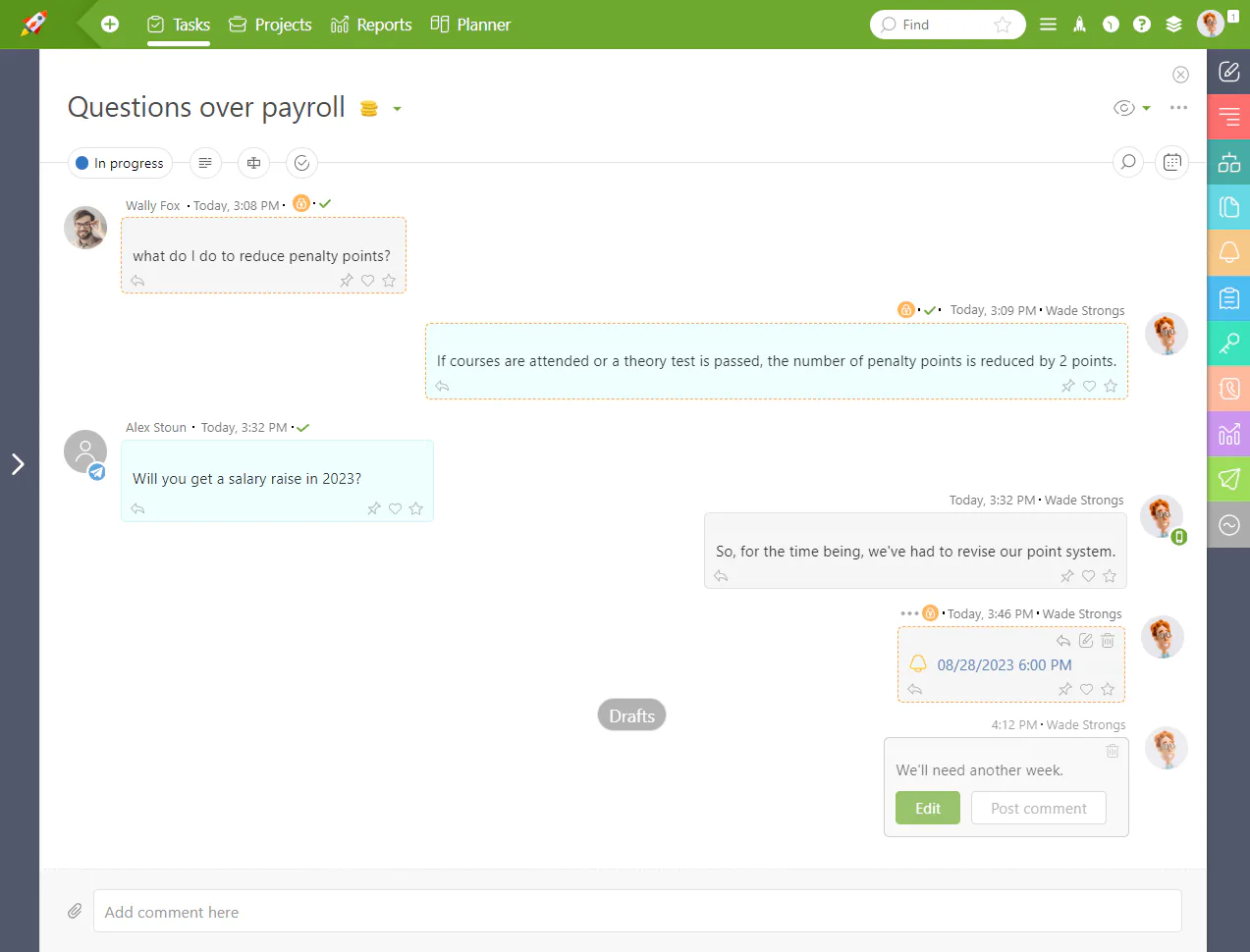1250x952 pixels.
Task: Reply to Alex Stoun's salary raise comment
Action: [137, 508]
